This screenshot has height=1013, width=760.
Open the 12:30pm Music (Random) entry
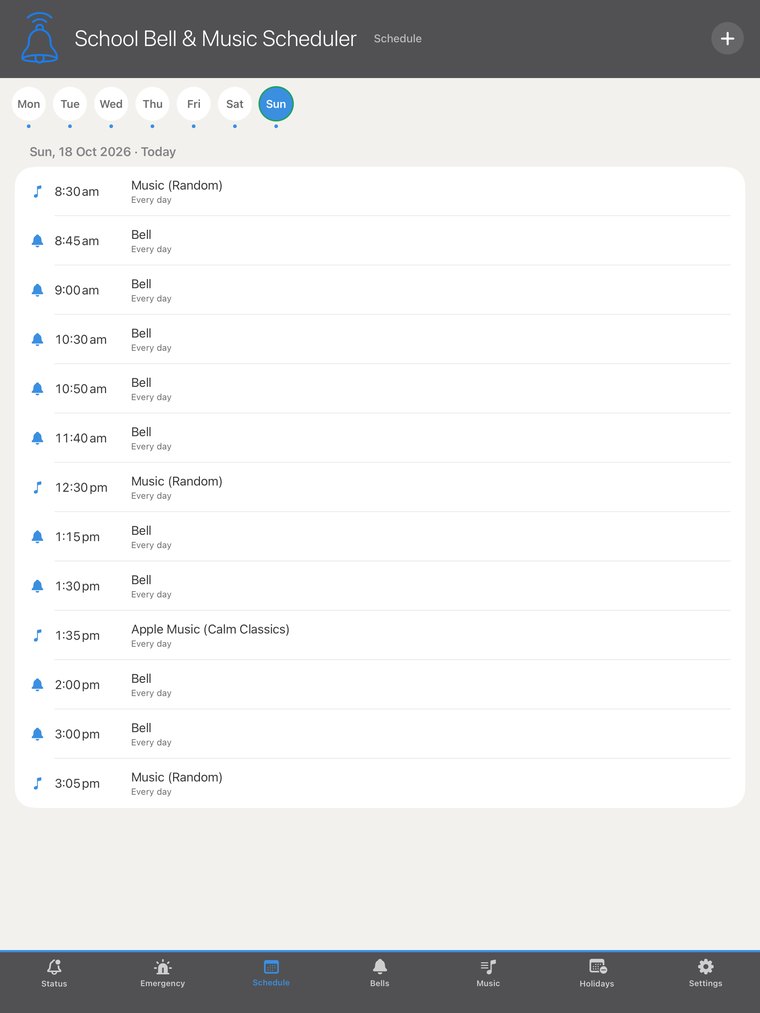[x=380, y=487]
